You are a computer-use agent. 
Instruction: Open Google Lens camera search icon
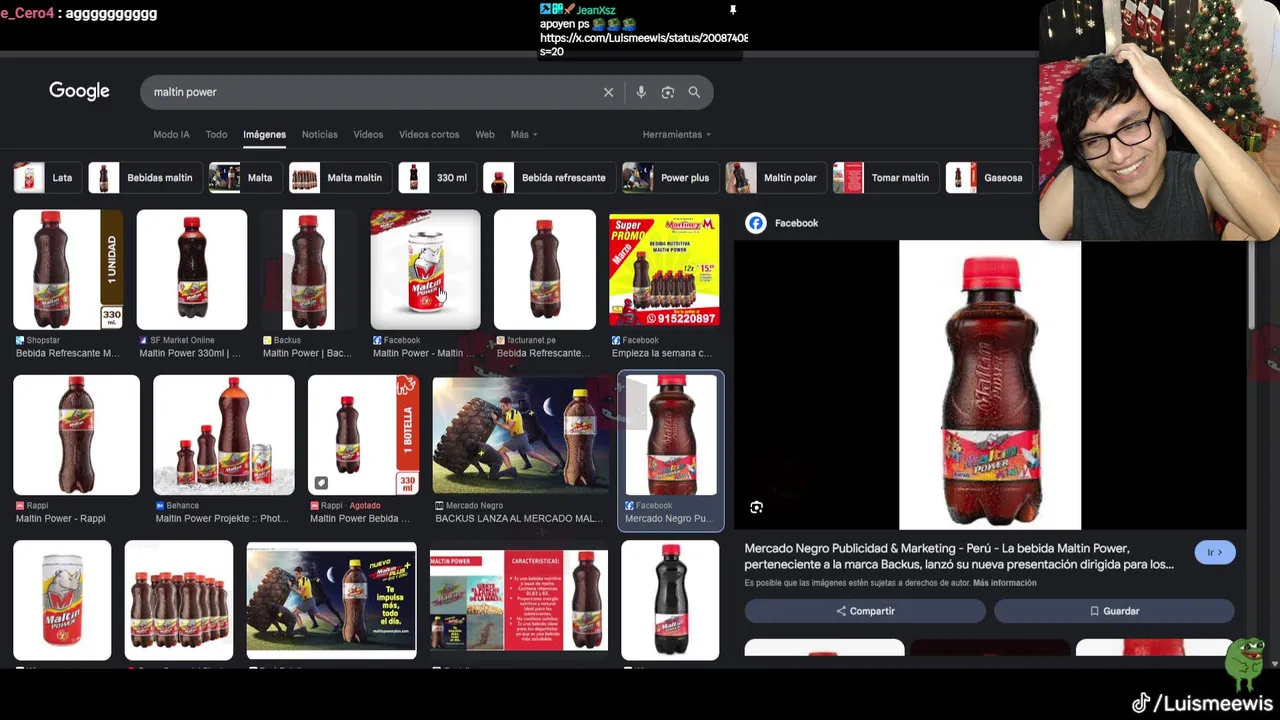pyautogui.click(x=668, y=92)
